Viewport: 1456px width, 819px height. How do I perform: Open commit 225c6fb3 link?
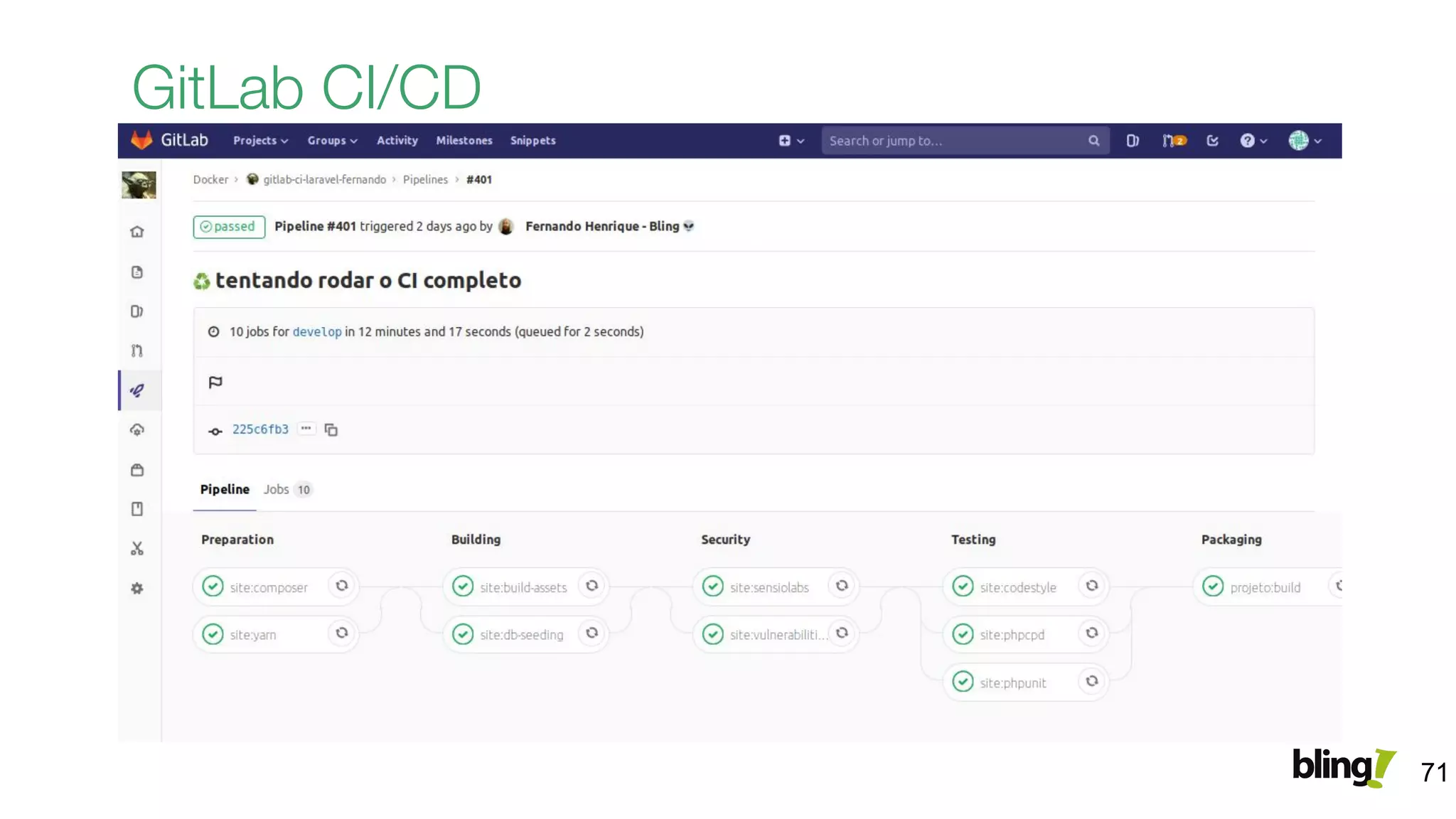260,429
